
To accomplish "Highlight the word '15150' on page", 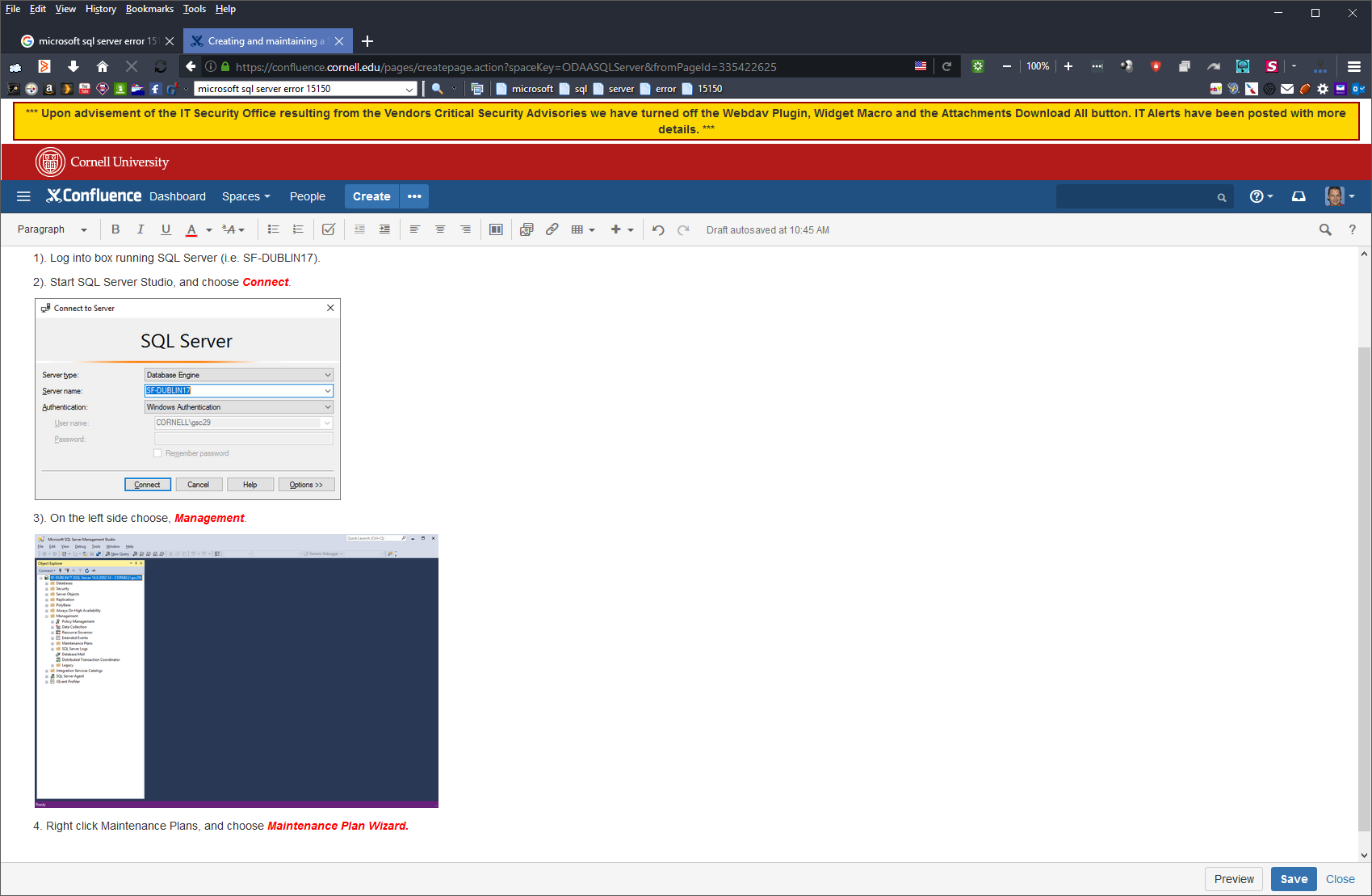I will click(702, 89).
